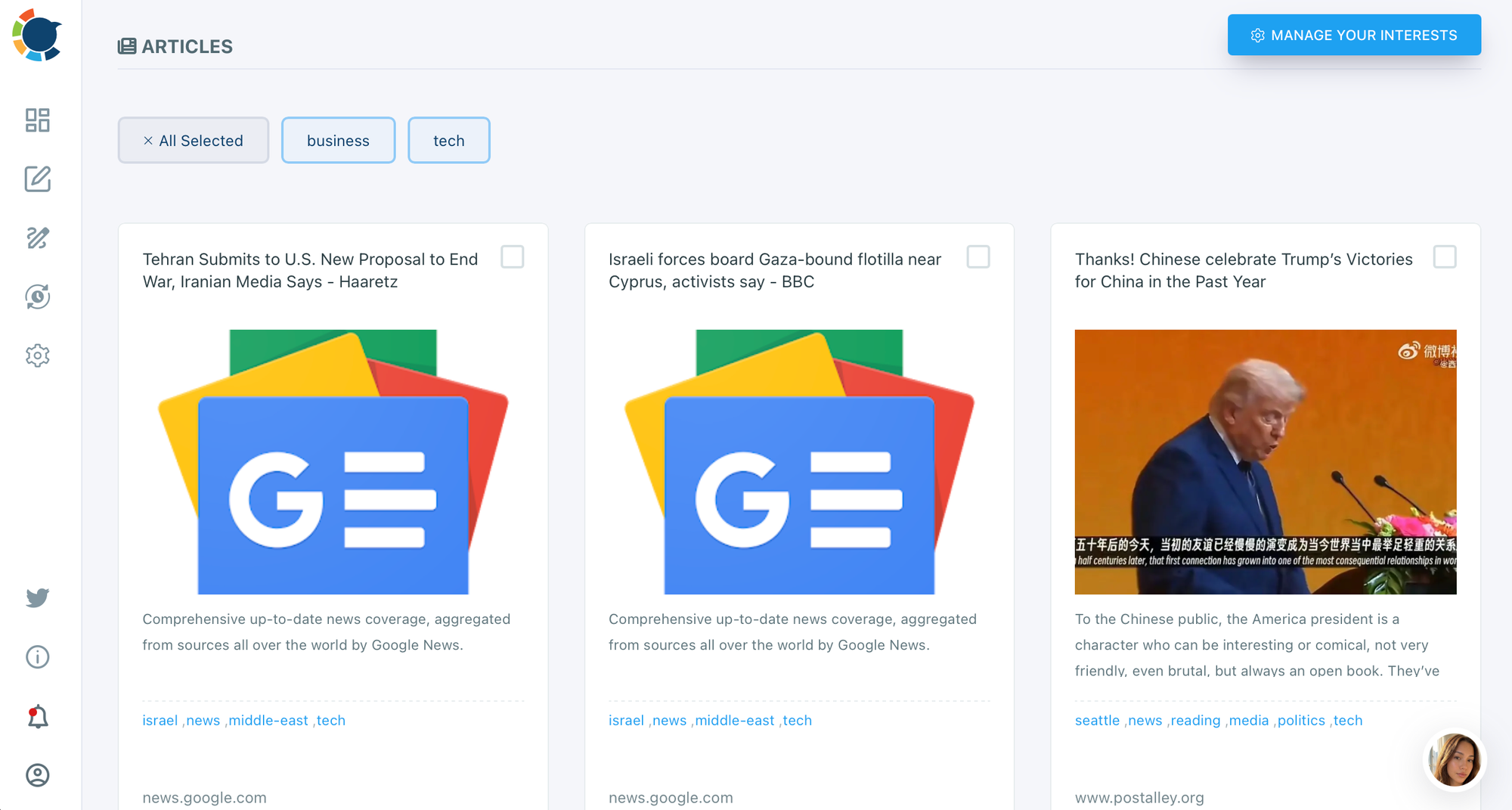Select the All Selected filter tab
Viewport: 1512px width, 810px height.
[194, 140]
